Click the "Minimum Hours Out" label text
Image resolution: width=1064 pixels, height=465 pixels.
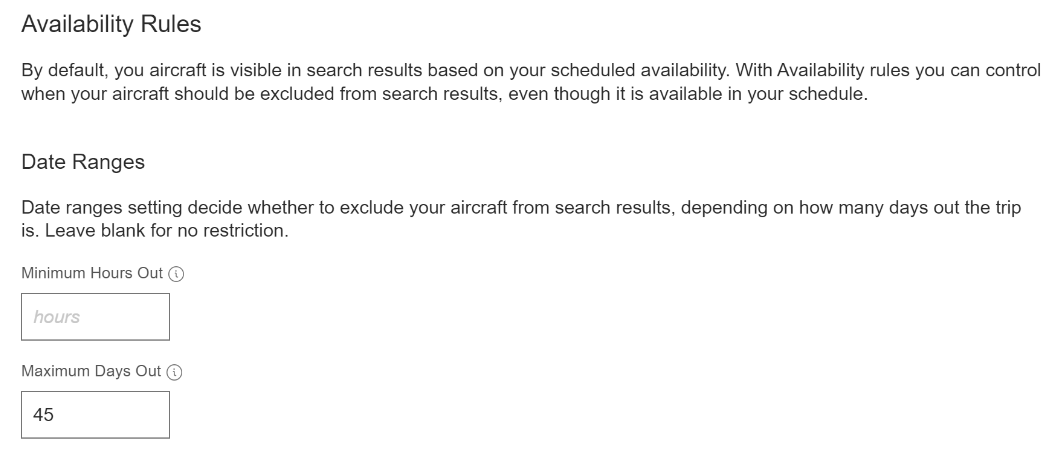coord(92,273)
